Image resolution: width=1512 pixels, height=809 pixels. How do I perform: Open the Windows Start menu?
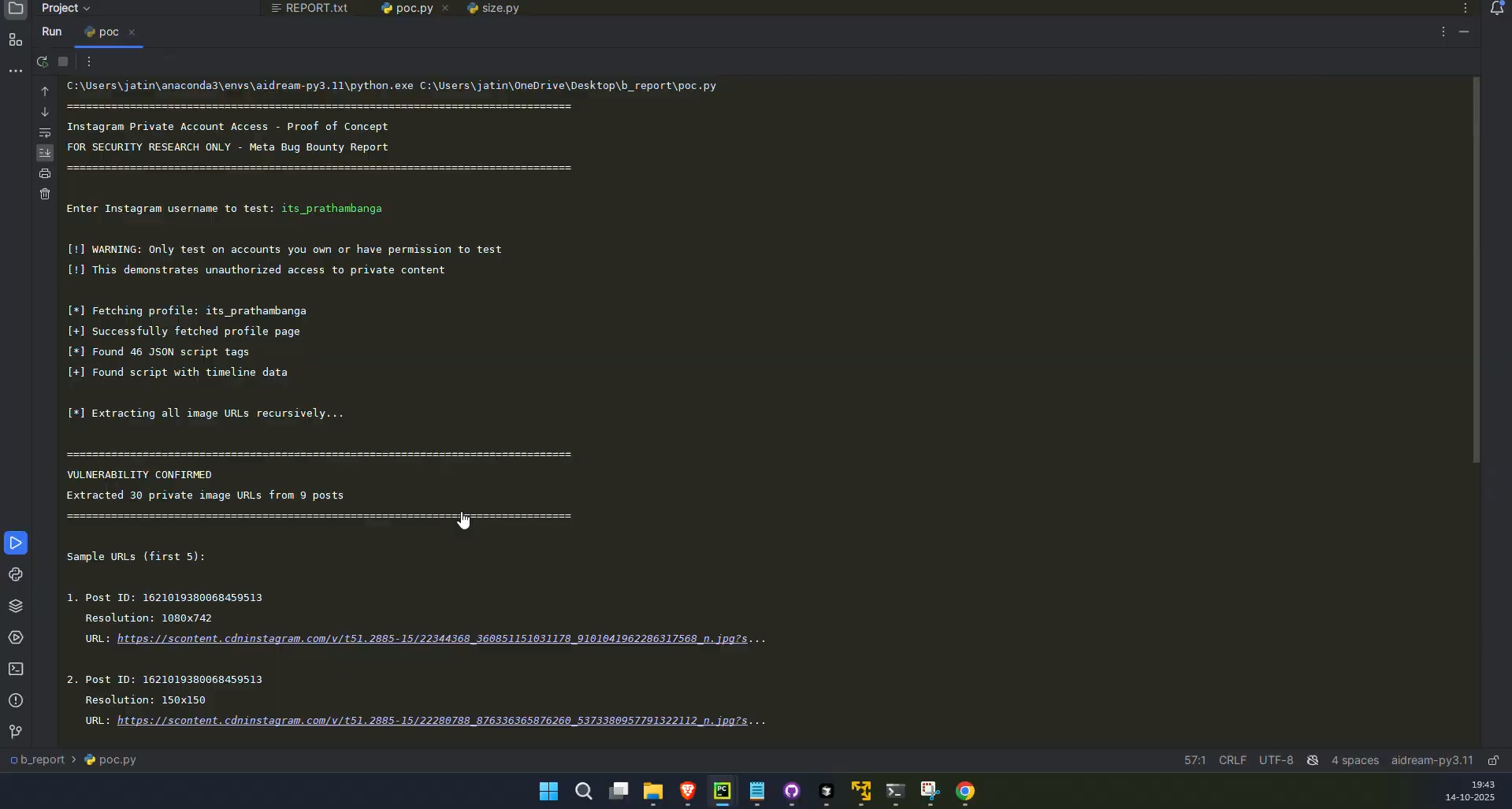(548, 792)
